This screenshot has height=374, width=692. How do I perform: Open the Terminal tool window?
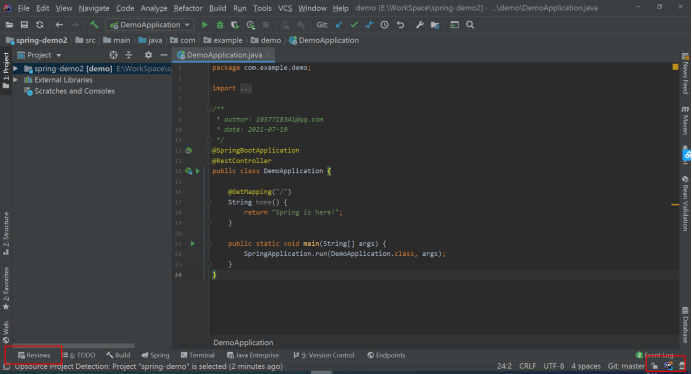(x=198, y=355)
